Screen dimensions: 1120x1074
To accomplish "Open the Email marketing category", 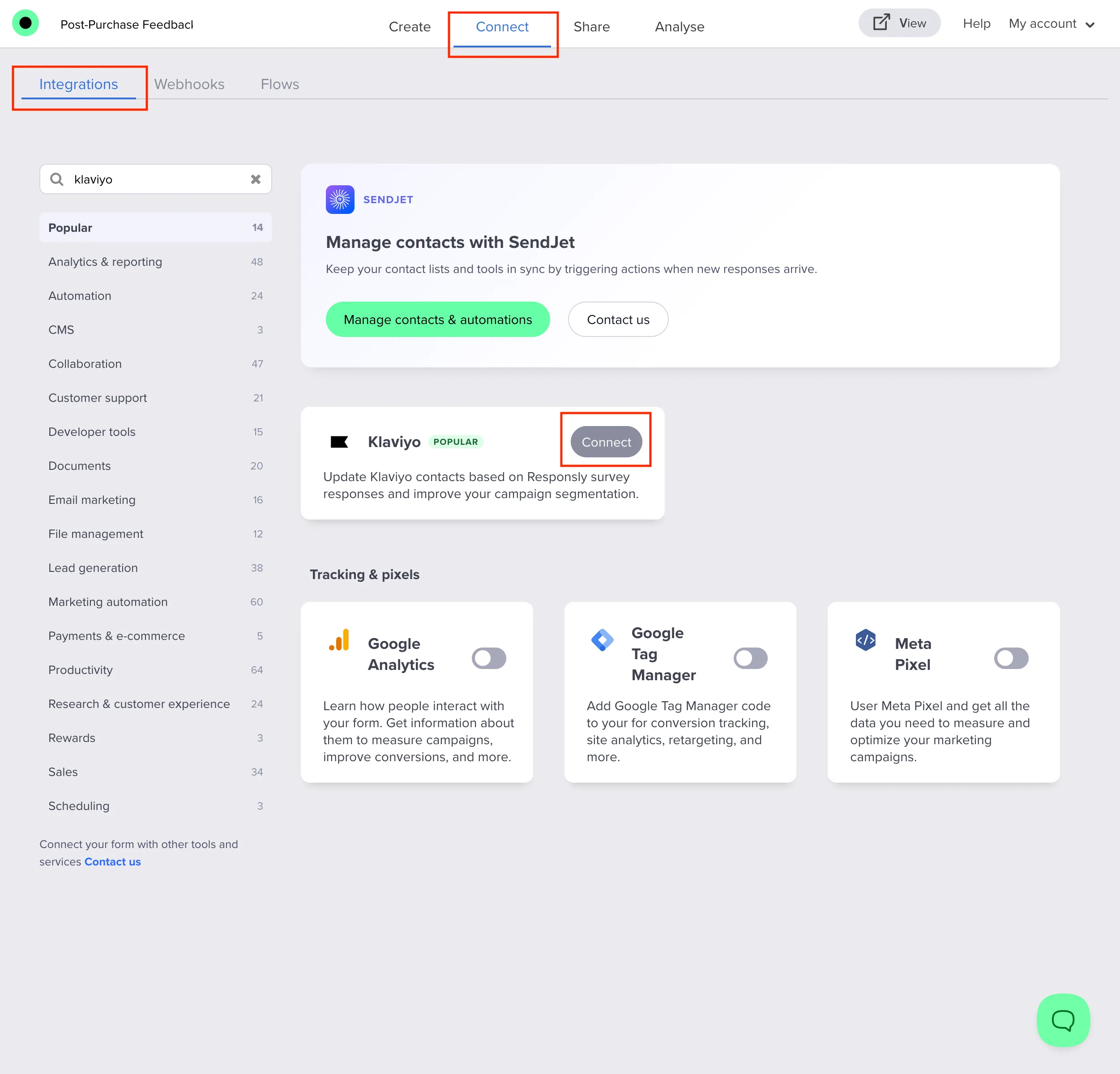I will pyautogui.click(x=155, y=499).
